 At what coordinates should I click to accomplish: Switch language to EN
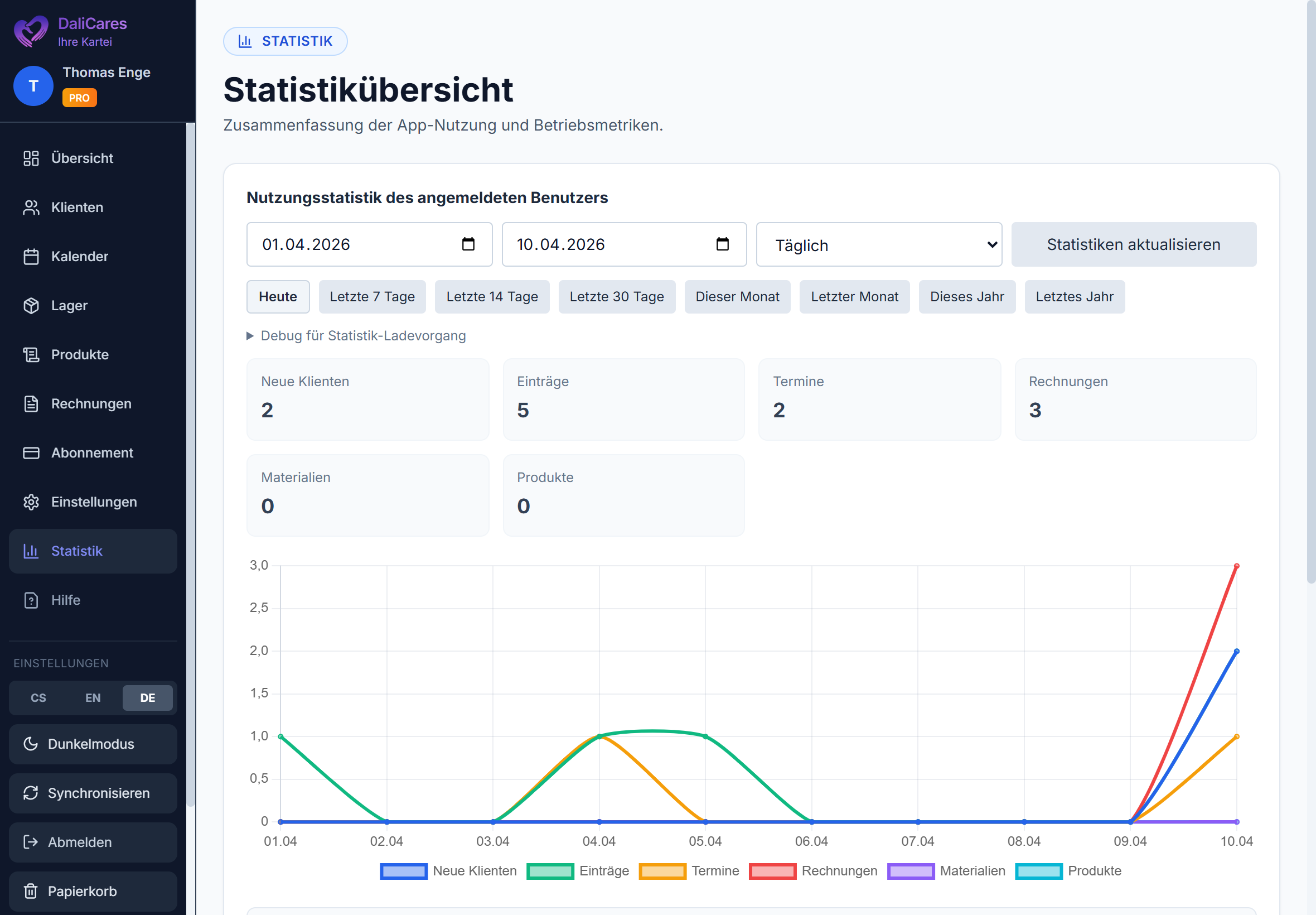pyautogui.click(x=92, y=698)
